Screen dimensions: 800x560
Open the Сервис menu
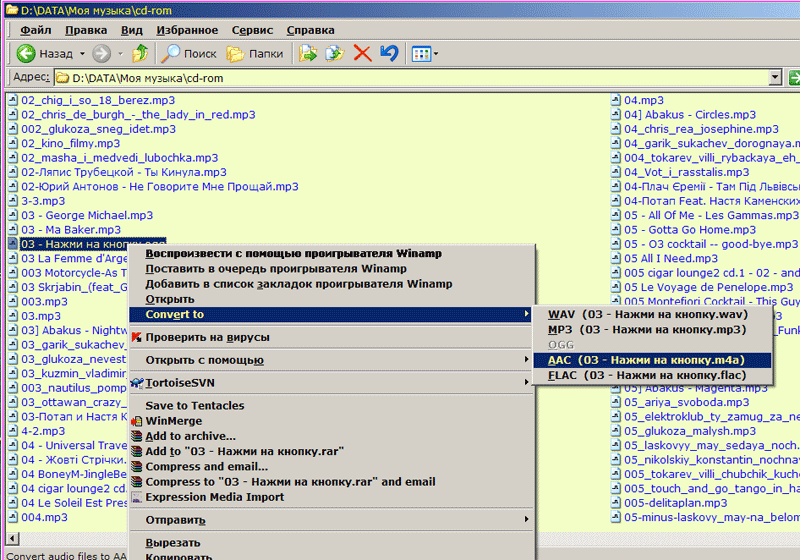coord(252,30)
